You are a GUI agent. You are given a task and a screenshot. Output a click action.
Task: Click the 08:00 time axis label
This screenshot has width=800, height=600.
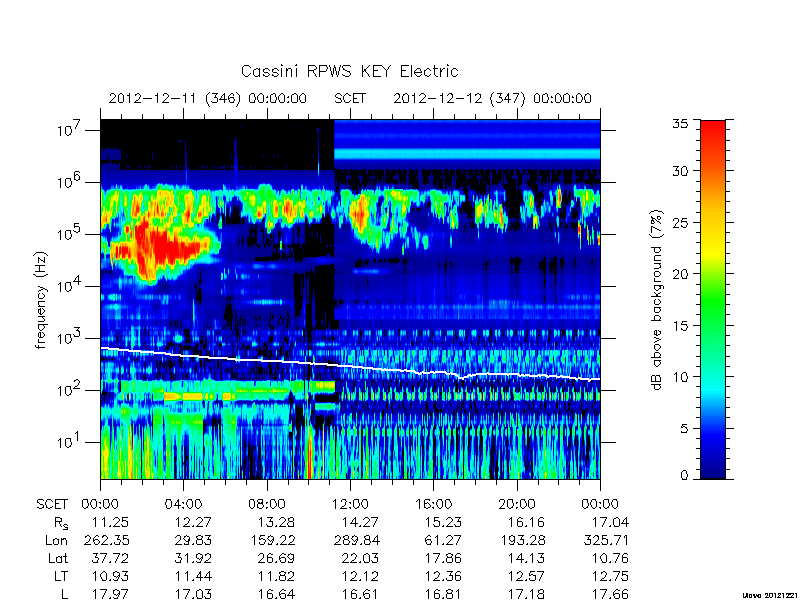tap(267, 504)
